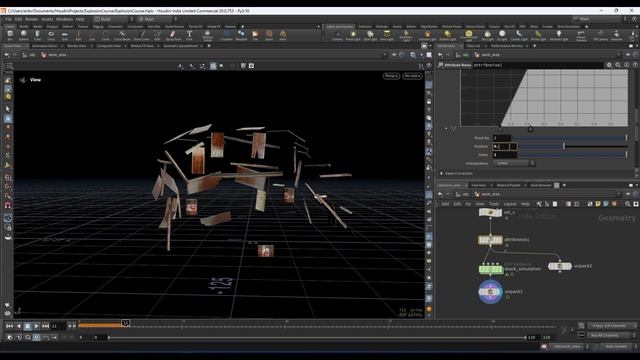
Task: Click search icon in parameter pane header
Action: [618, 65]
